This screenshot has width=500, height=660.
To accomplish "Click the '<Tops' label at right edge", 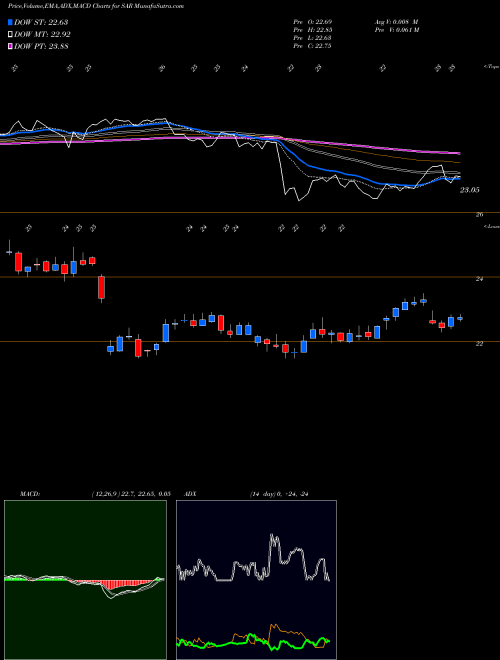I will (x=491, y=67).
